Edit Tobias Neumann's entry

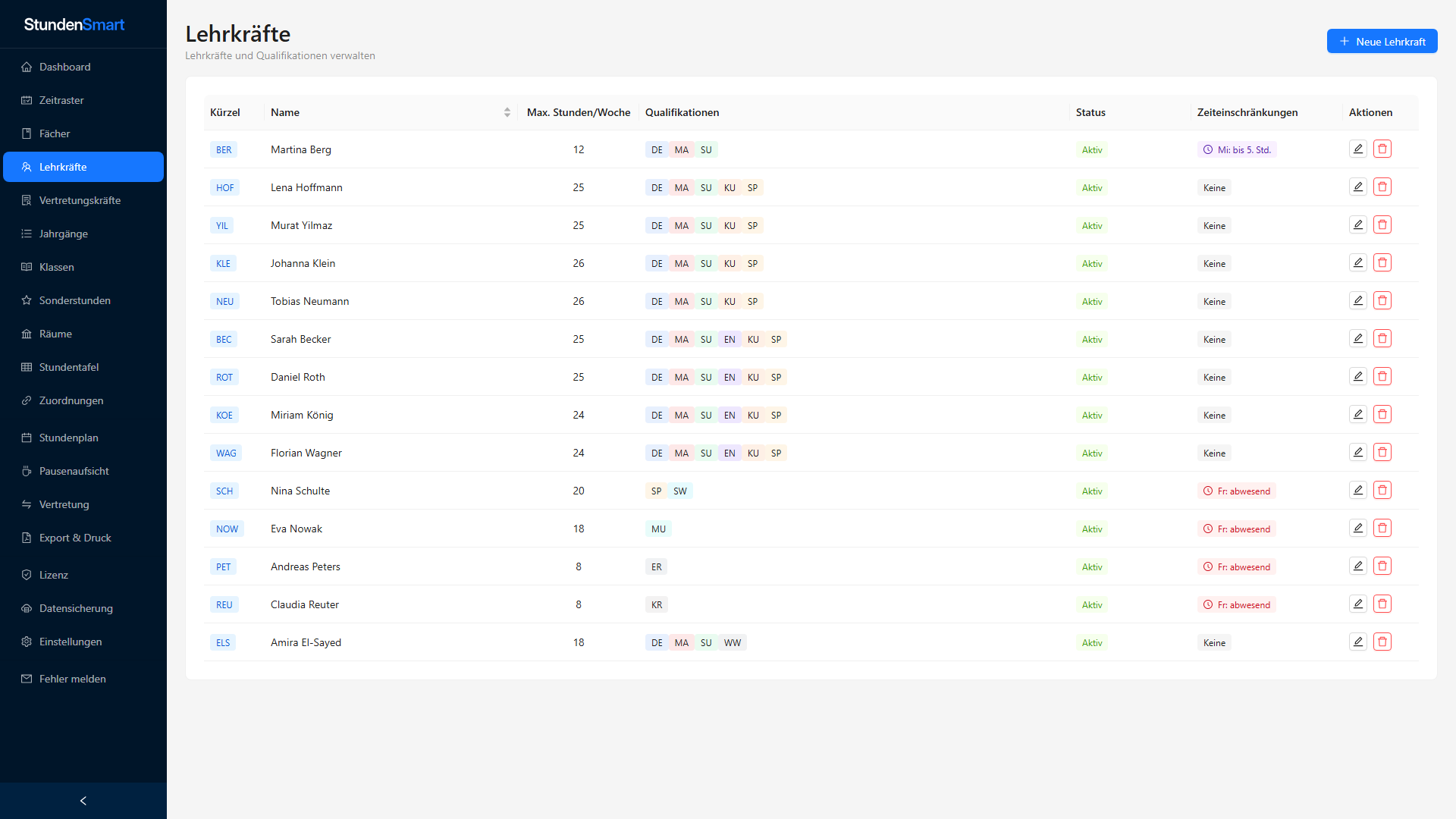pos(1358,301)
